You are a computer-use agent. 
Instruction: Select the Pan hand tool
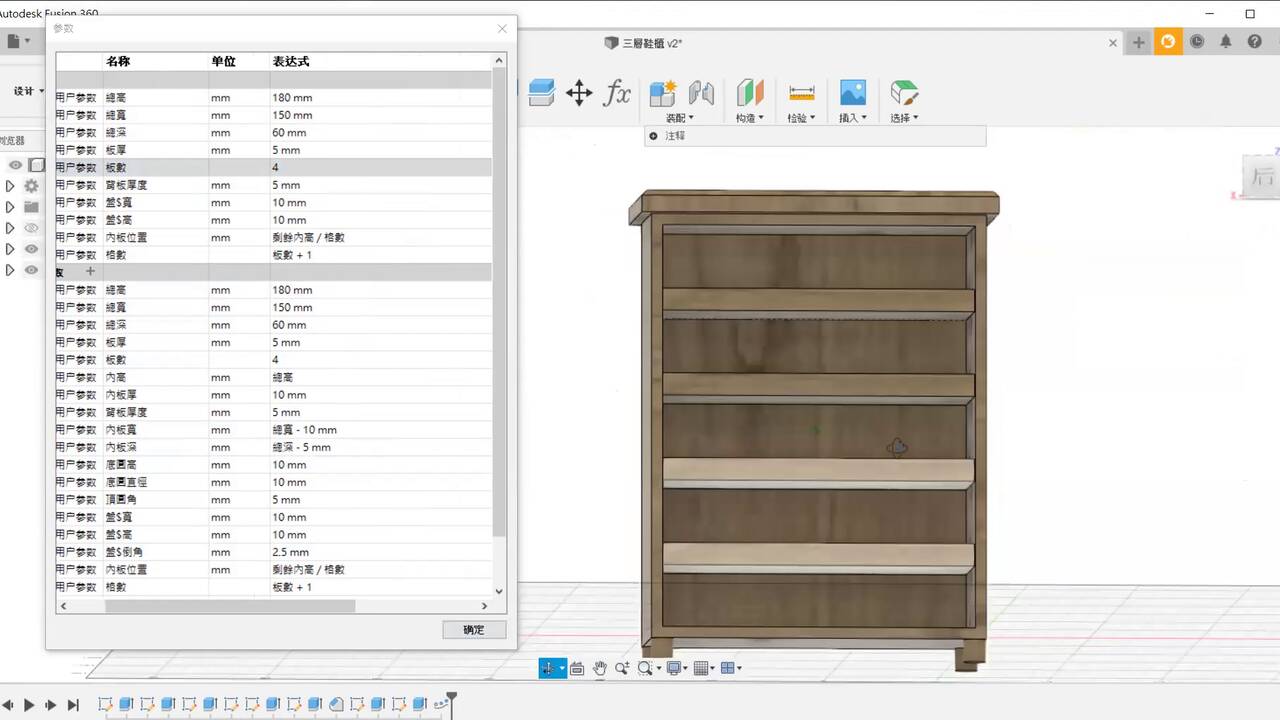pyautogui.click(x=600, y=669)
